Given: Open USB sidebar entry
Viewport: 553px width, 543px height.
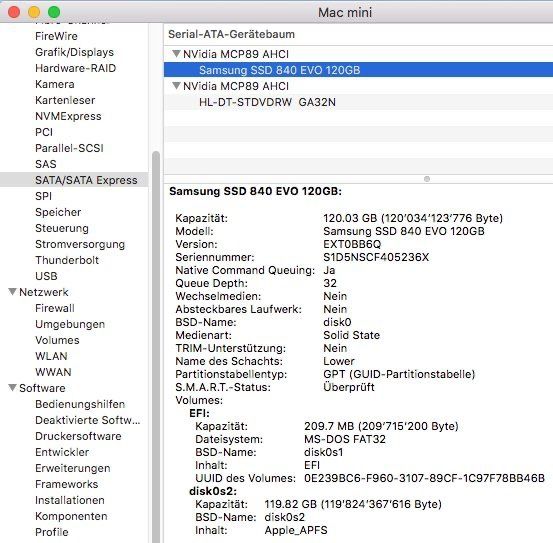Looking at the screenshot, I should tap(46, 276).
